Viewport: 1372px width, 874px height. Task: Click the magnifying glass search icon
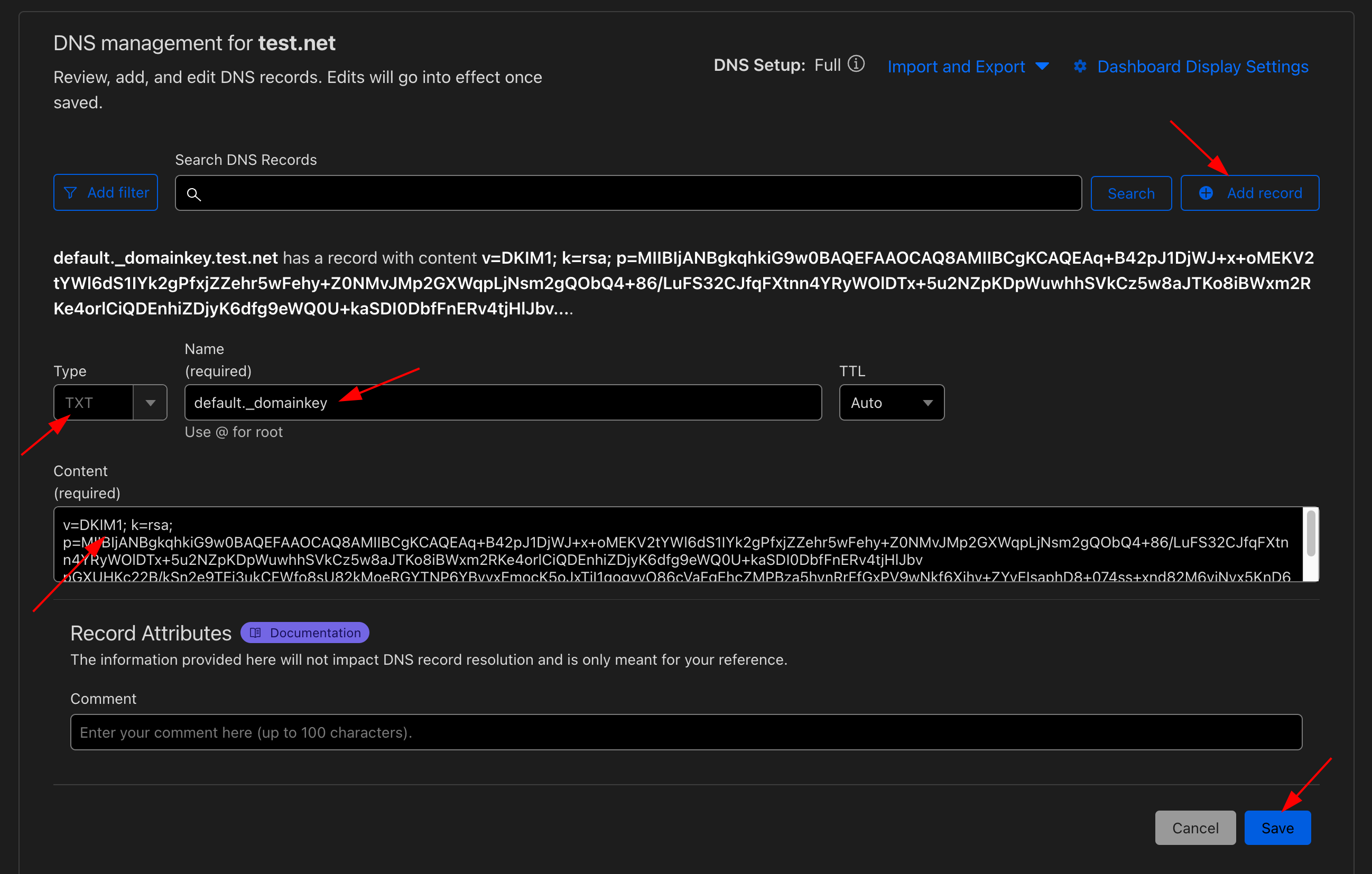194,194
